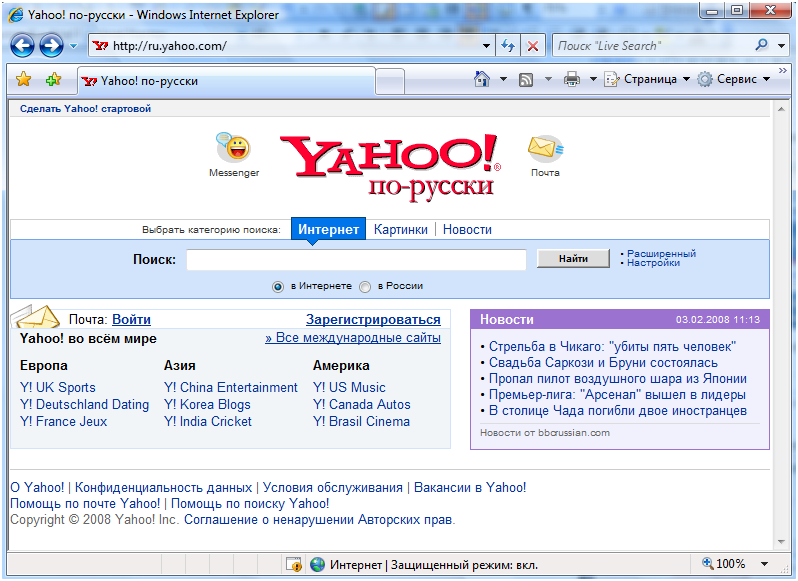Click the RSS feeds icon
Image resolution: width=798 pixels, height=581 pixels.
pyautogui.click(x=526, y=79)
